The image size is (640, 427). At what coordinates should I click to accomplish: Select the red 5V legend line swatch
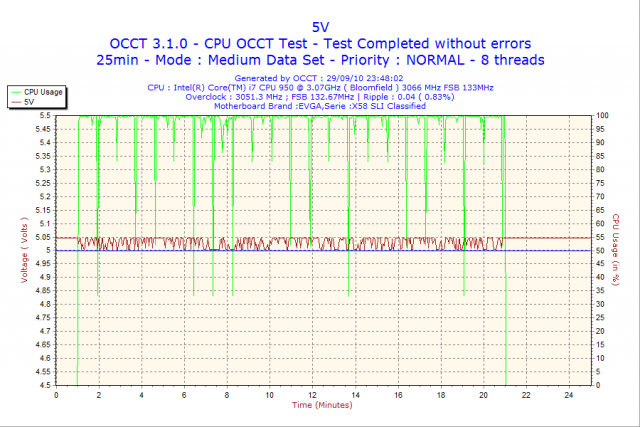[16, 102]
